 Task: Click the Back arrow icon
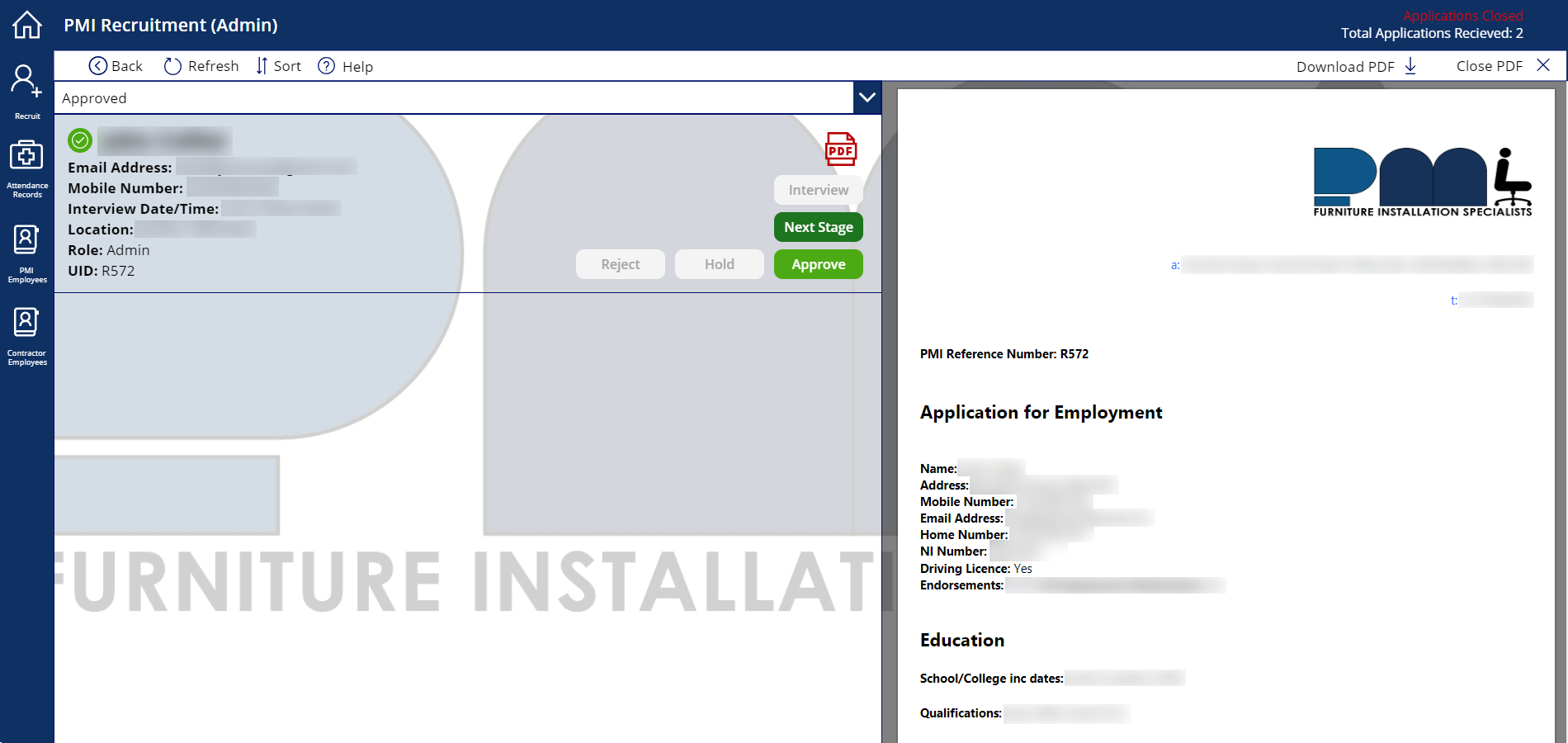tap(98, 66)
